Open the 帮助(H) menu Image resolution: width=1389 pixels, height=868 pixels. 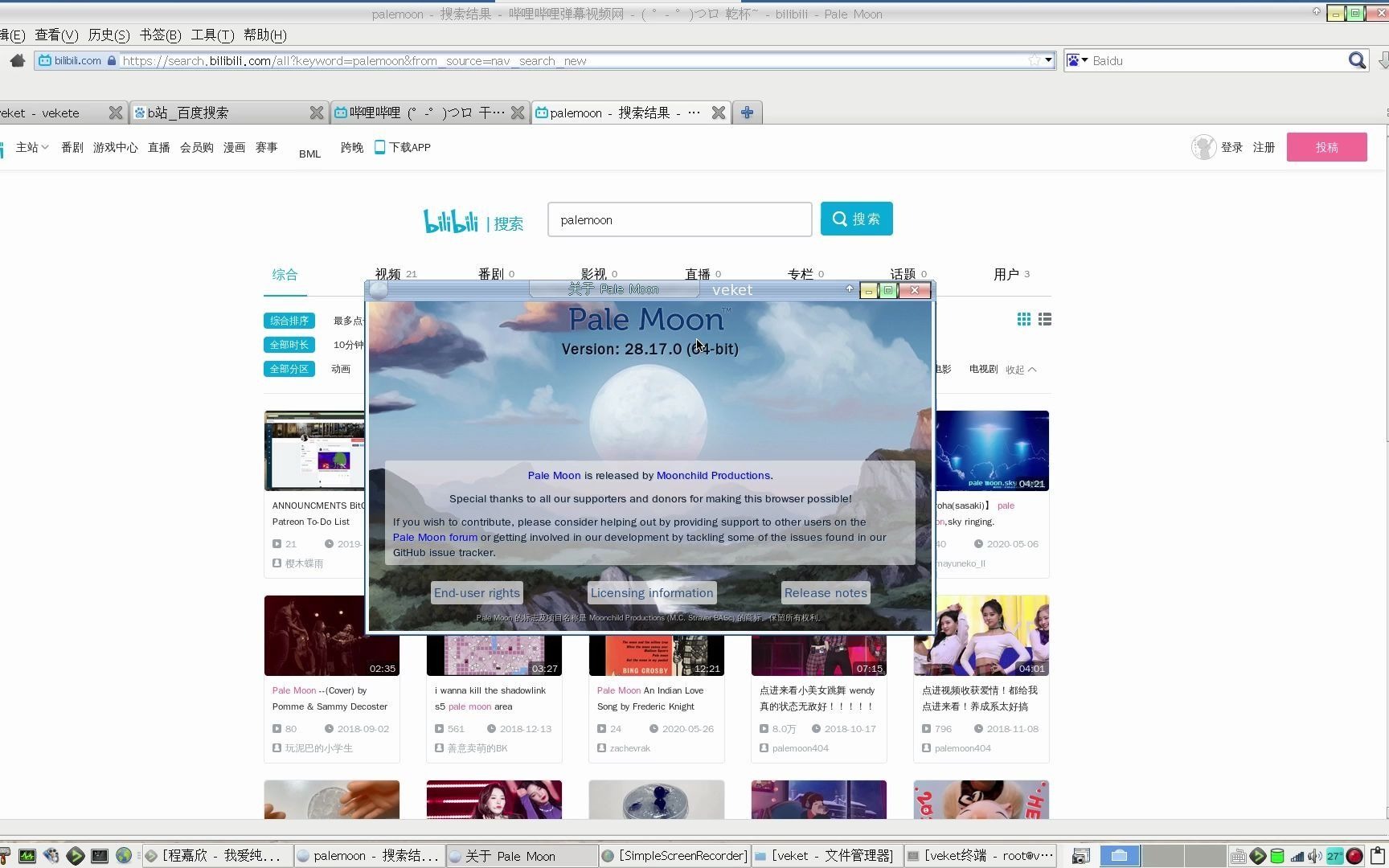tap(264, 35)
